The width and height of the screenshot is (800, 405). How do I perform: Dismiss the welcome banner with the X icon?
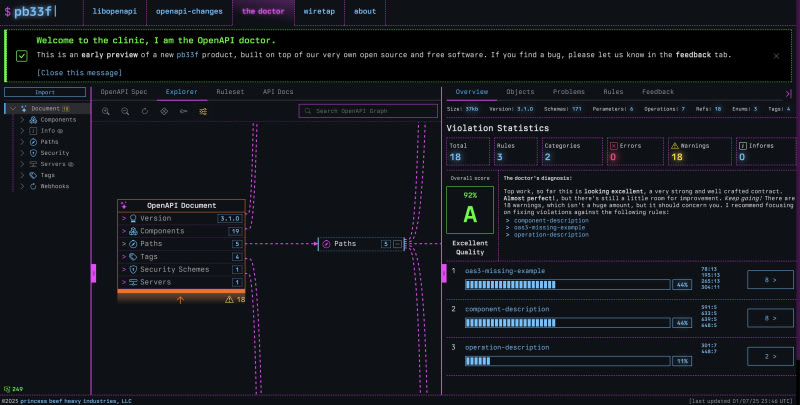776,56
